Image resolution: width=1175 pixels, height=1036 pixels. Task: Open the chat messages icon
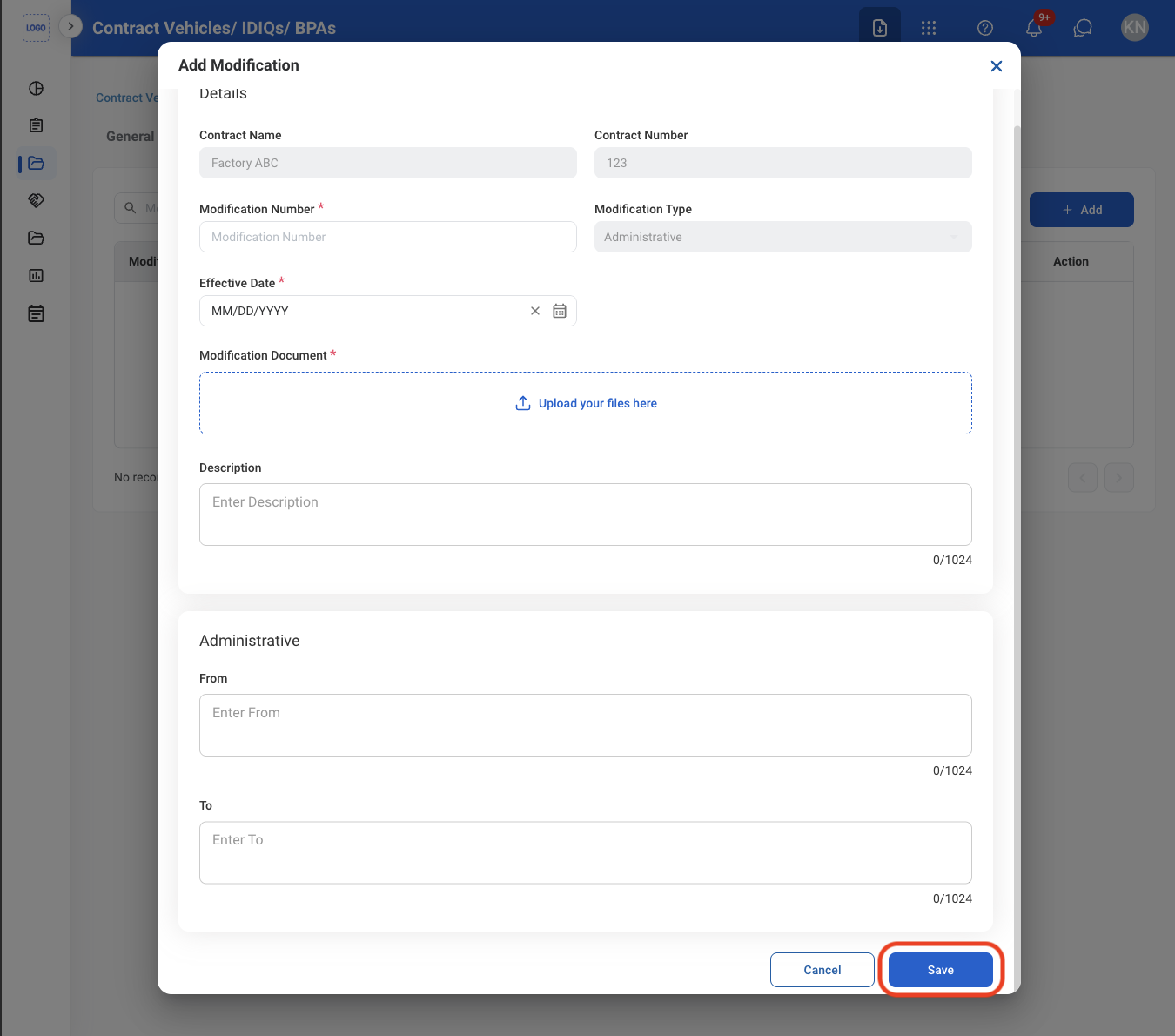tap(1083, 28)
